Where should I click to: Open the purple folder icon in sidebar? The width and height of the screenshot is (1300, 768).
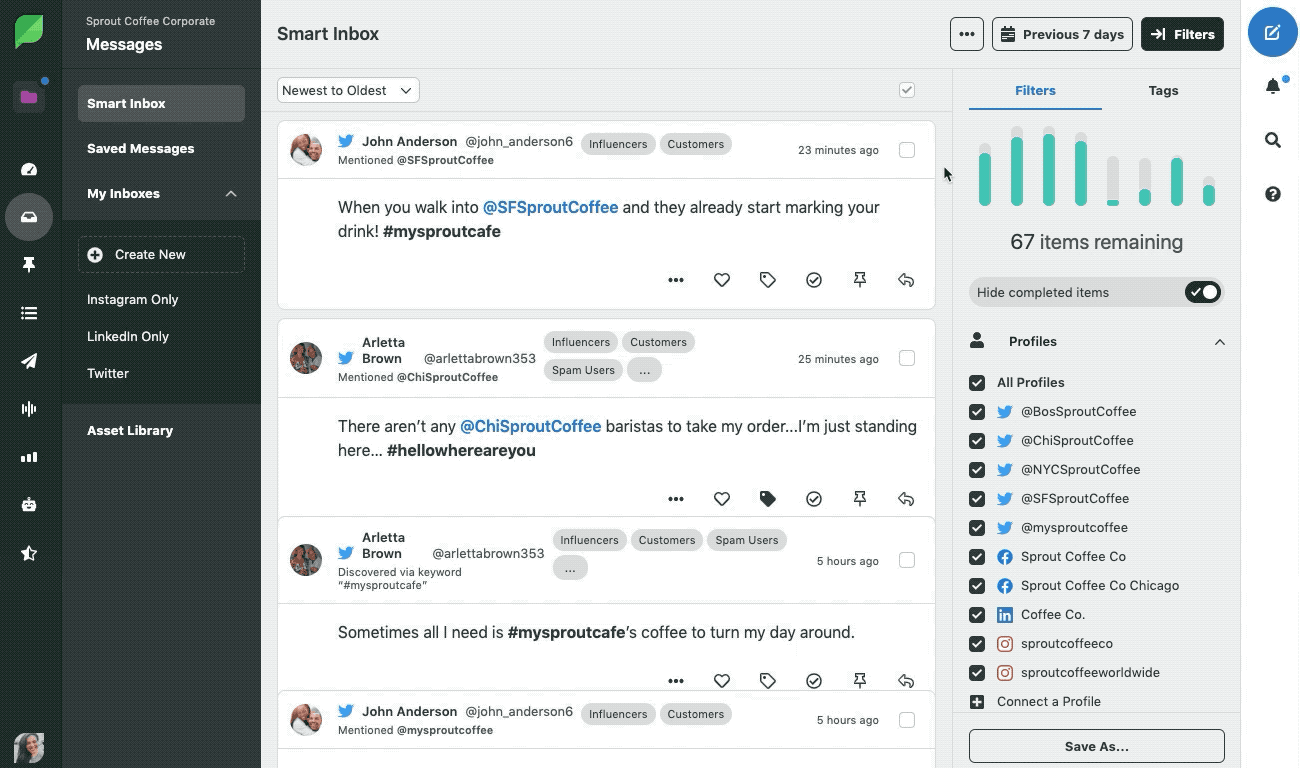(29, 97)
